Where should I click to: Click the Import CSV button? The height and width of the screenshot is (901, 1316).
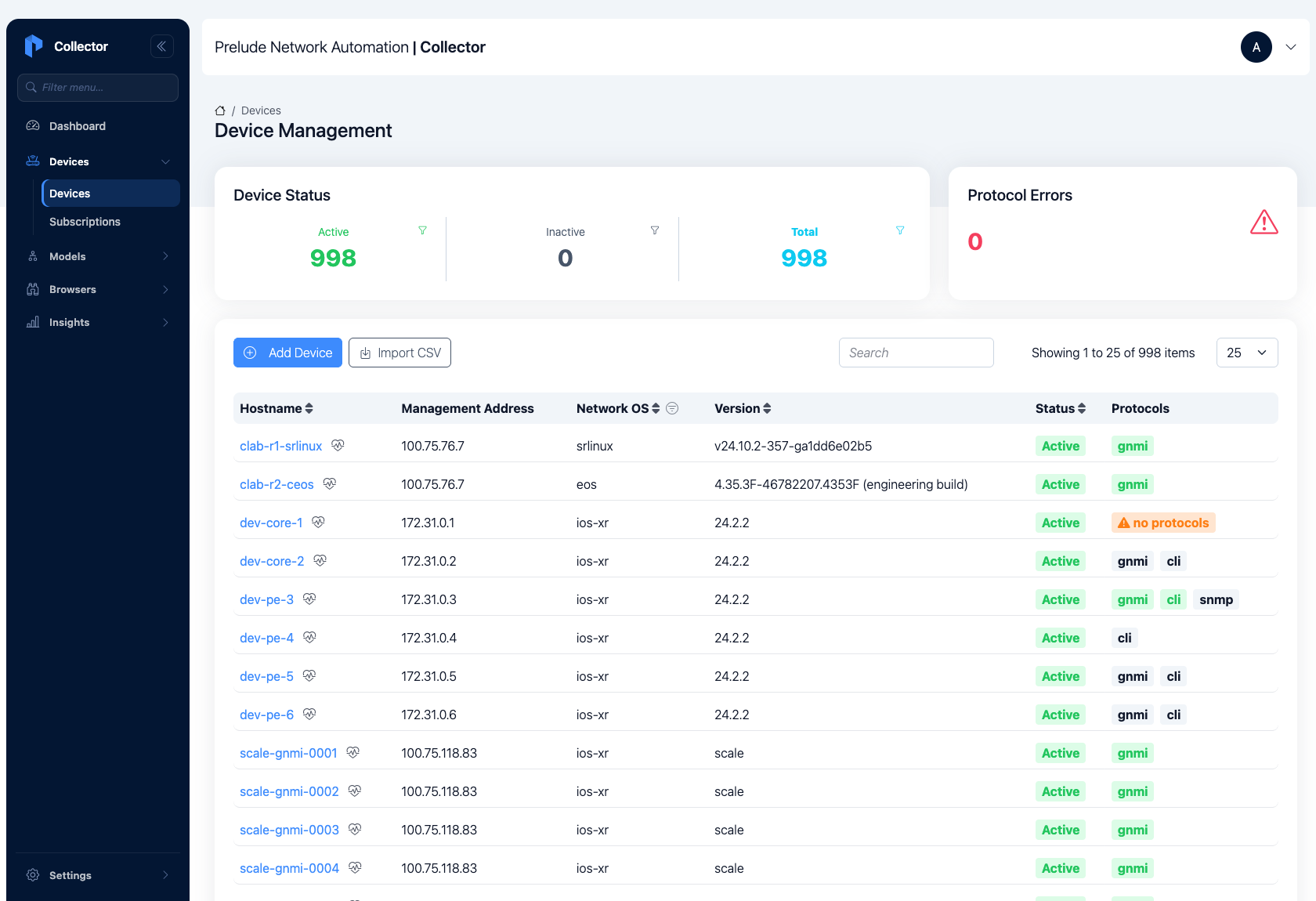click(x=399, y=353)
